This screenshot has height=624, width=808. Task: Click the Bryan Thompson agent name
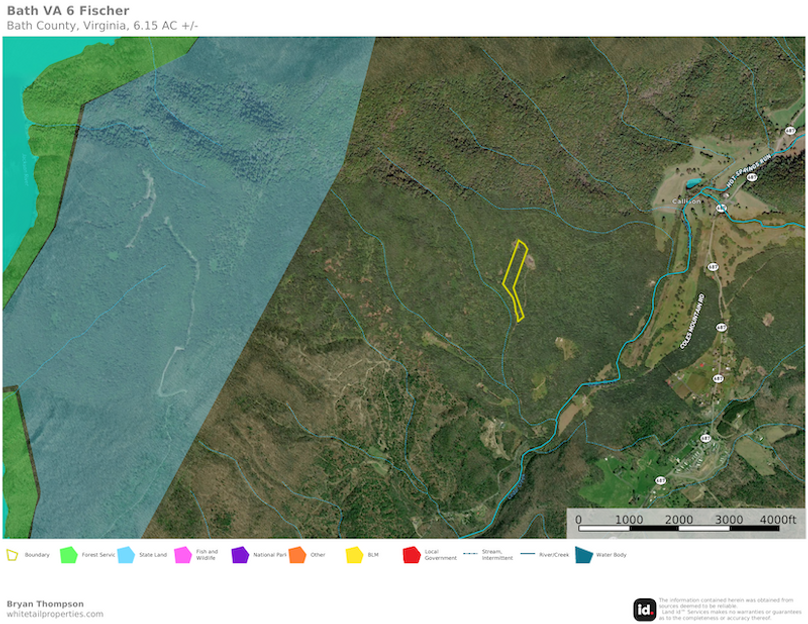[45, 603]
